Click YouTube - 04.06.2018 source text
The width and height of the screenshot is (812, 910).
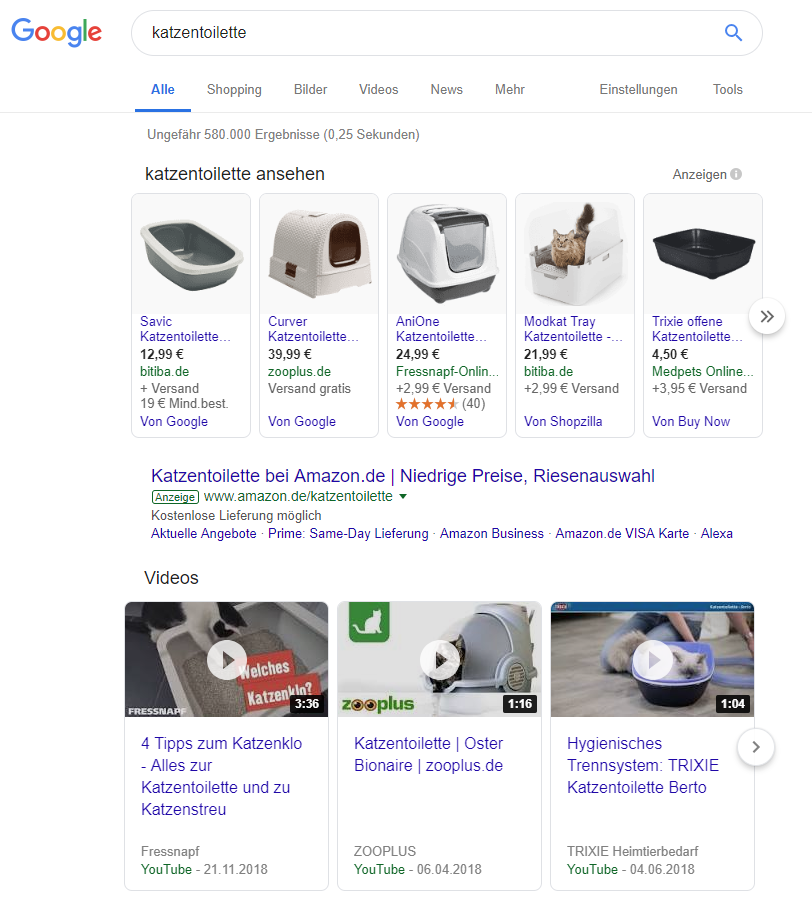[x=630, y=869]
